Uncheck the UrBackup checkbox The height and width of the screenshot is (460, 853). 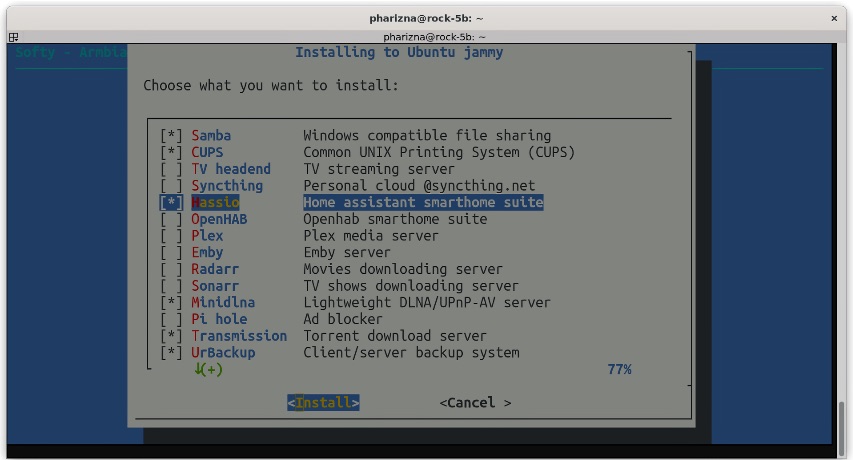[x=171, y=352]
